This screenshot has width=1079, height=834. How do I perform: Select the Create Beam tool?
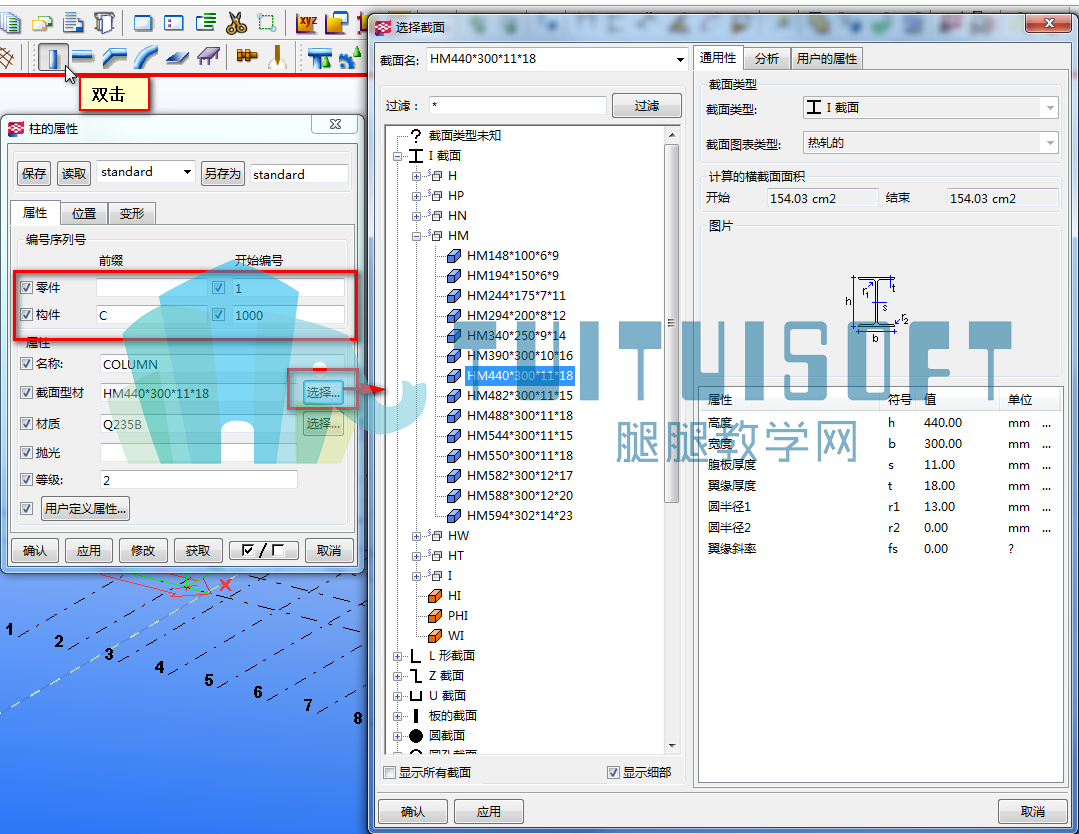point(83,56)
